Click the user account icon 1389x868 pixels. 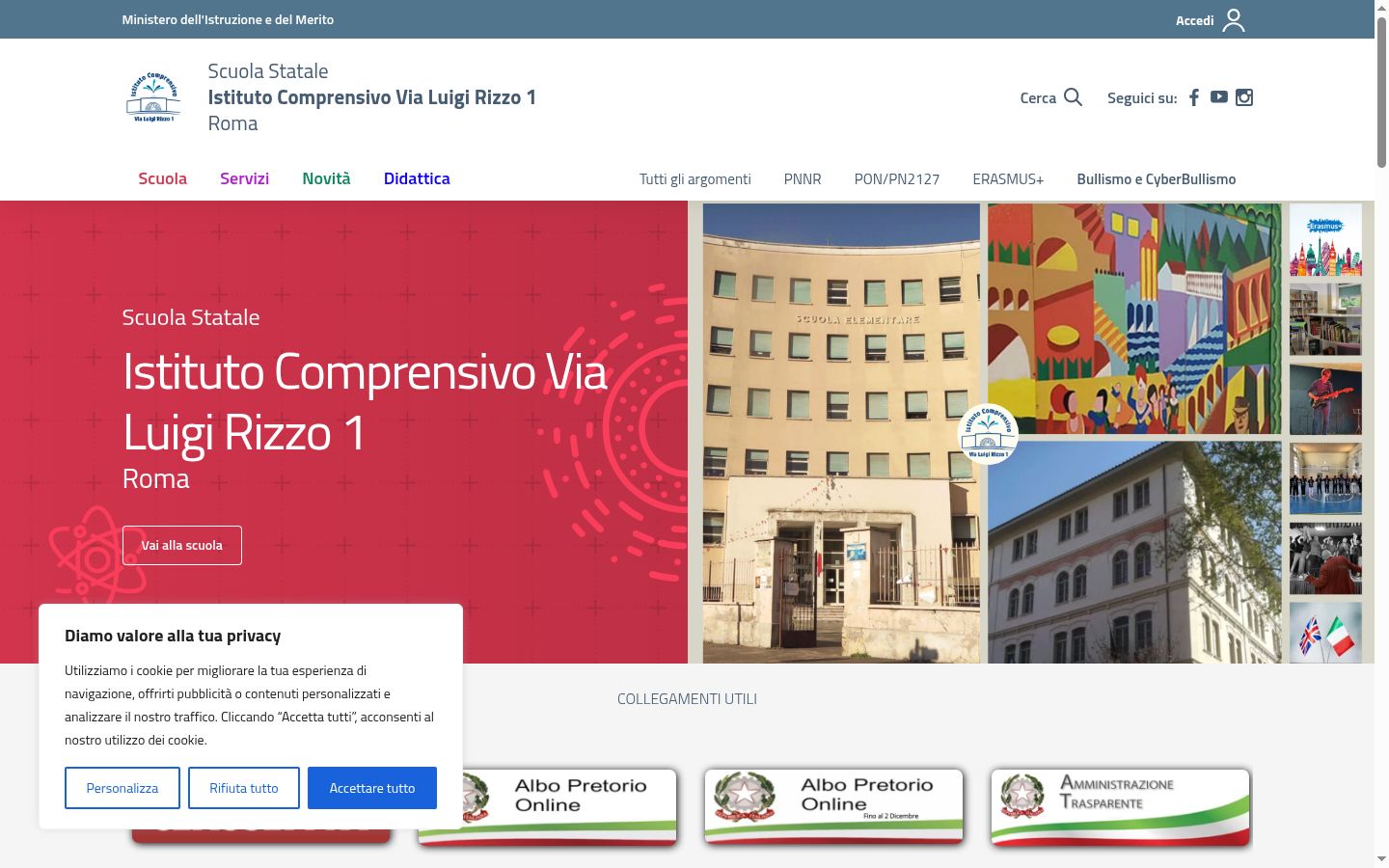pyautogui.click(x=1234, y=20)
